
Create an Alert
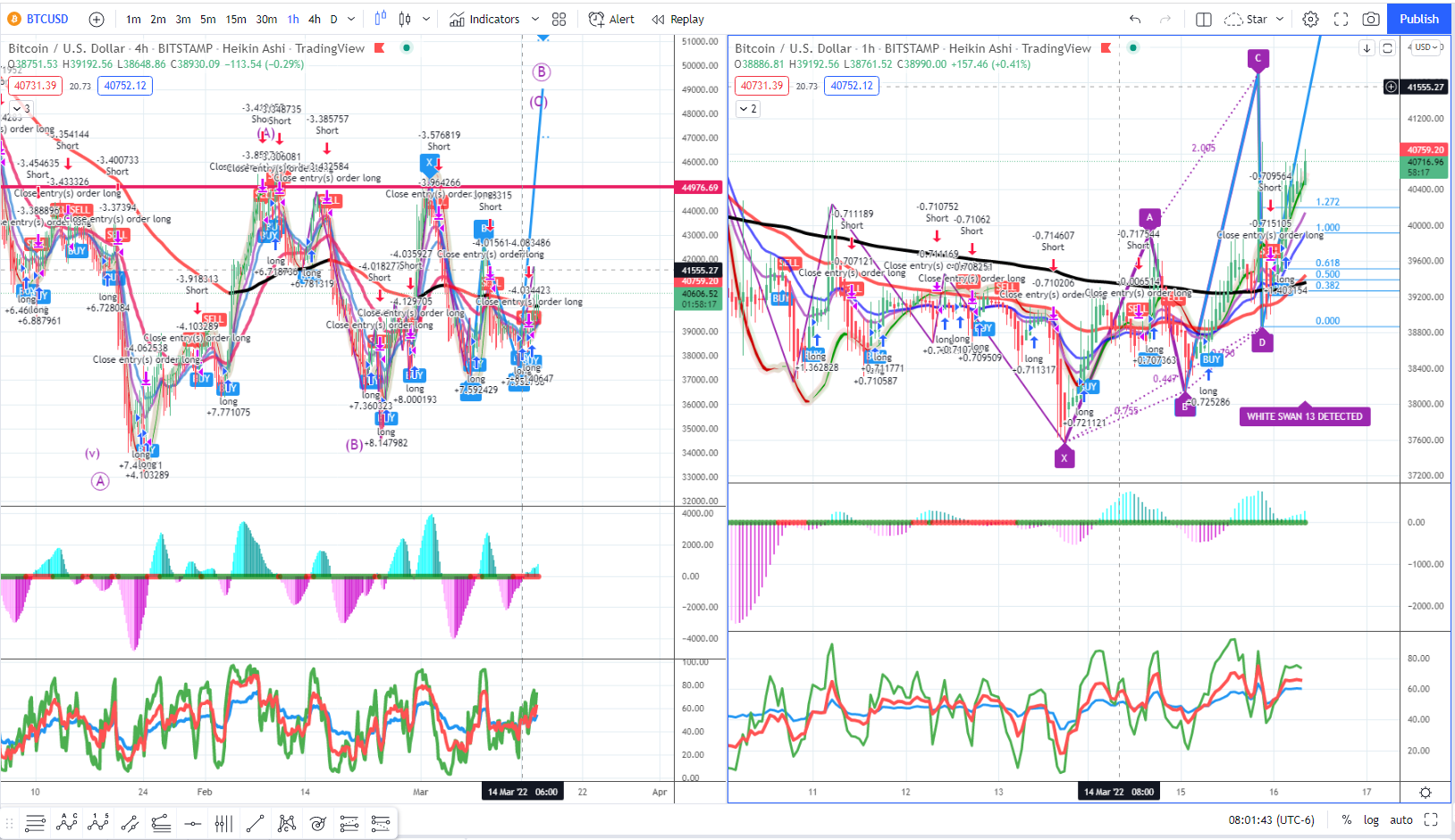click(611, 19)
